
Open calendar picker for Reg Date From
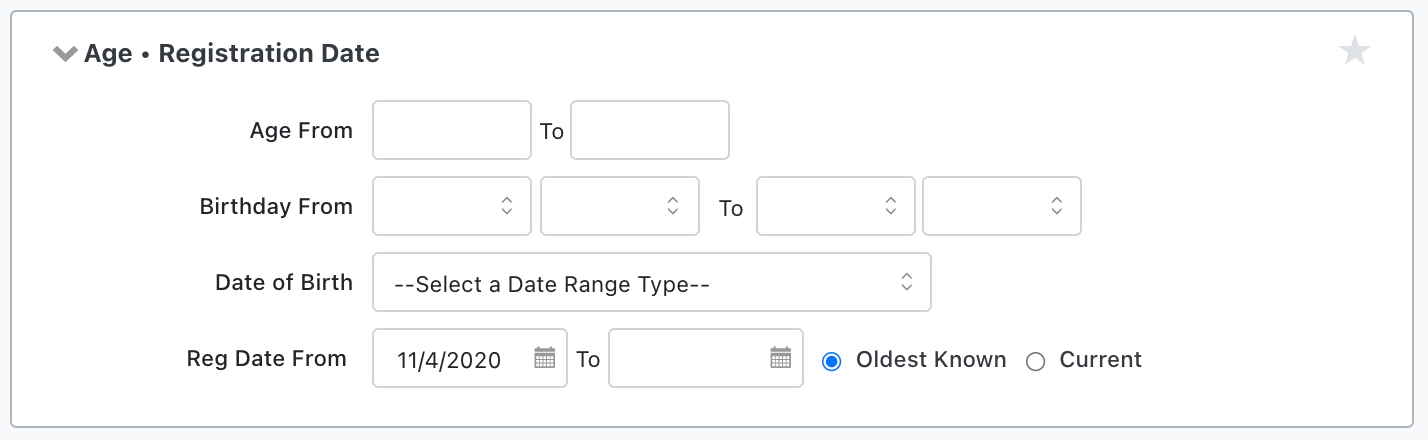(x=544, y=358)
